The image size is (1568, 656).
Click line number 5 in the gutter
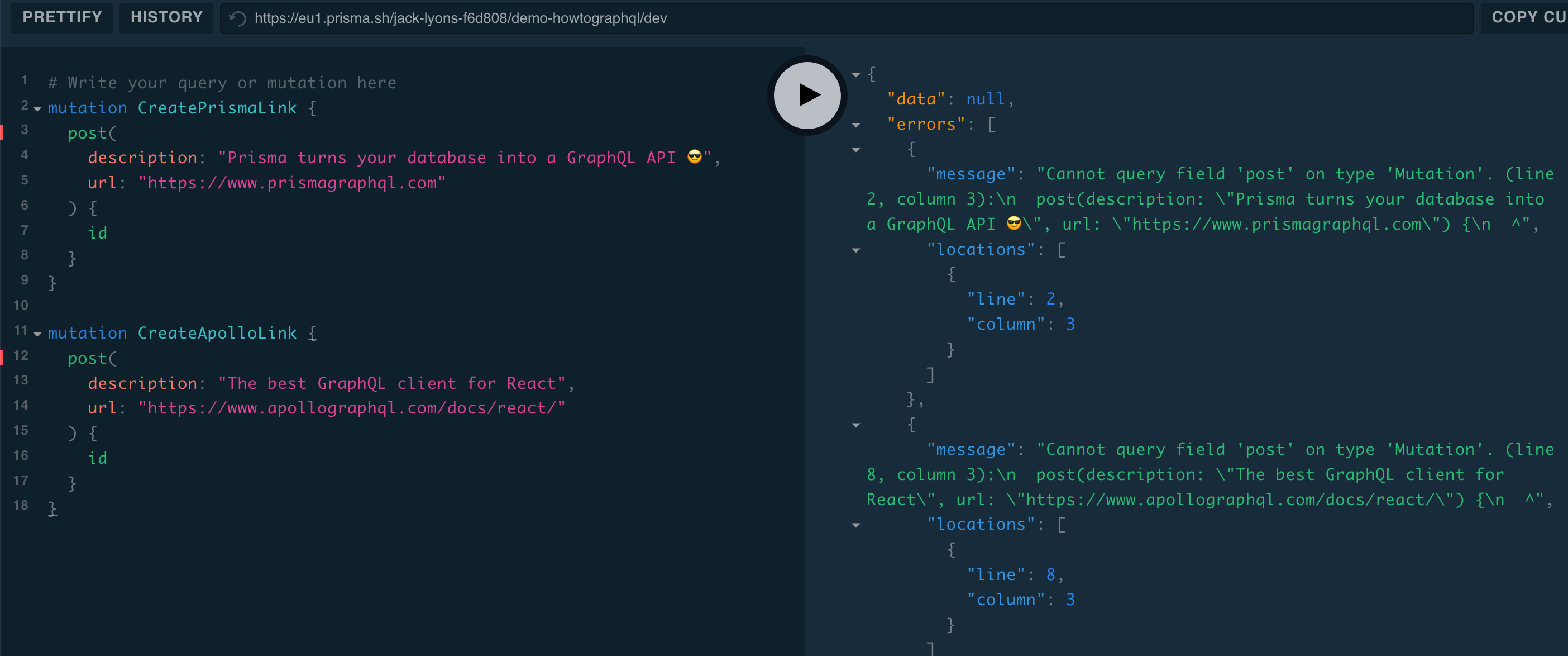25,180
